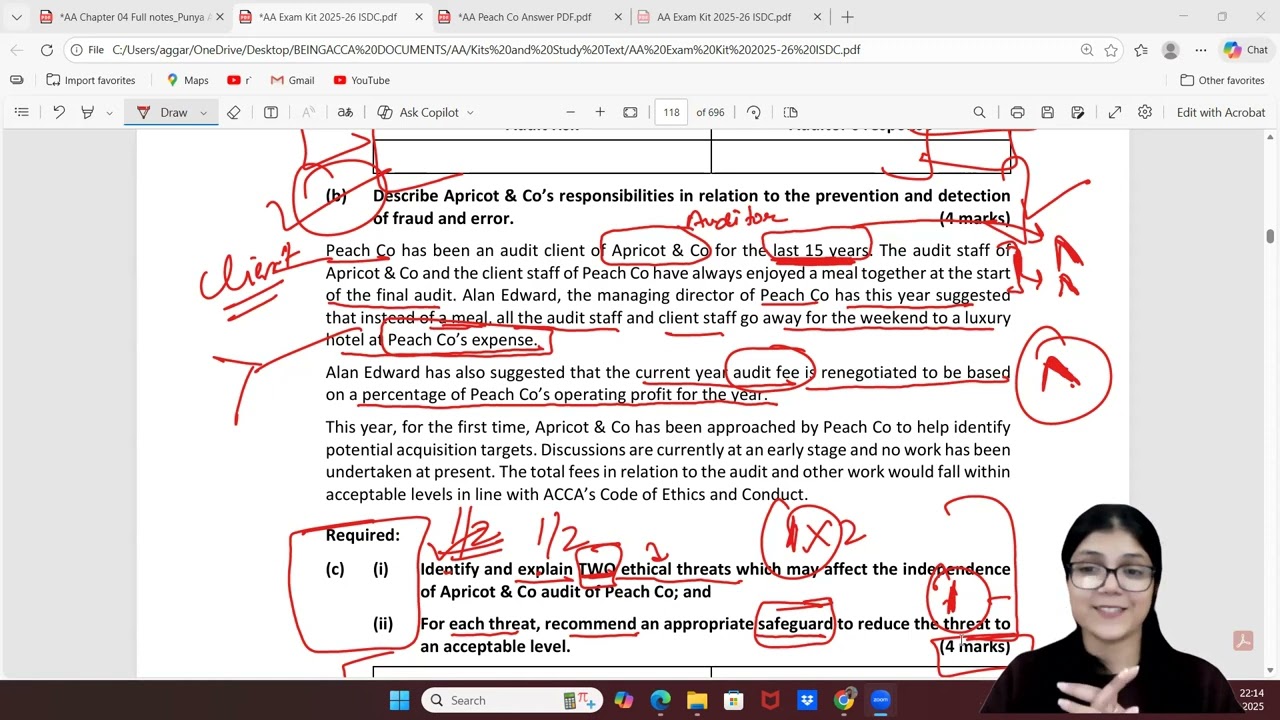Open the Gmail bookmark
This screenshot has height=720, width=1280.
292,80
